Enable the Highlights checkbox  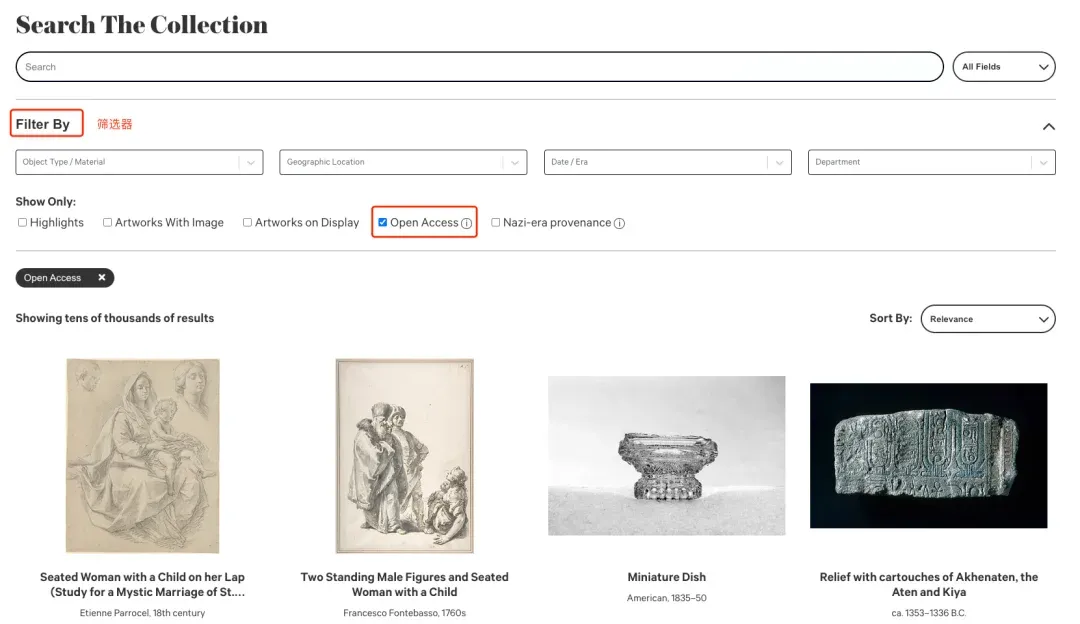click(22, 222)
